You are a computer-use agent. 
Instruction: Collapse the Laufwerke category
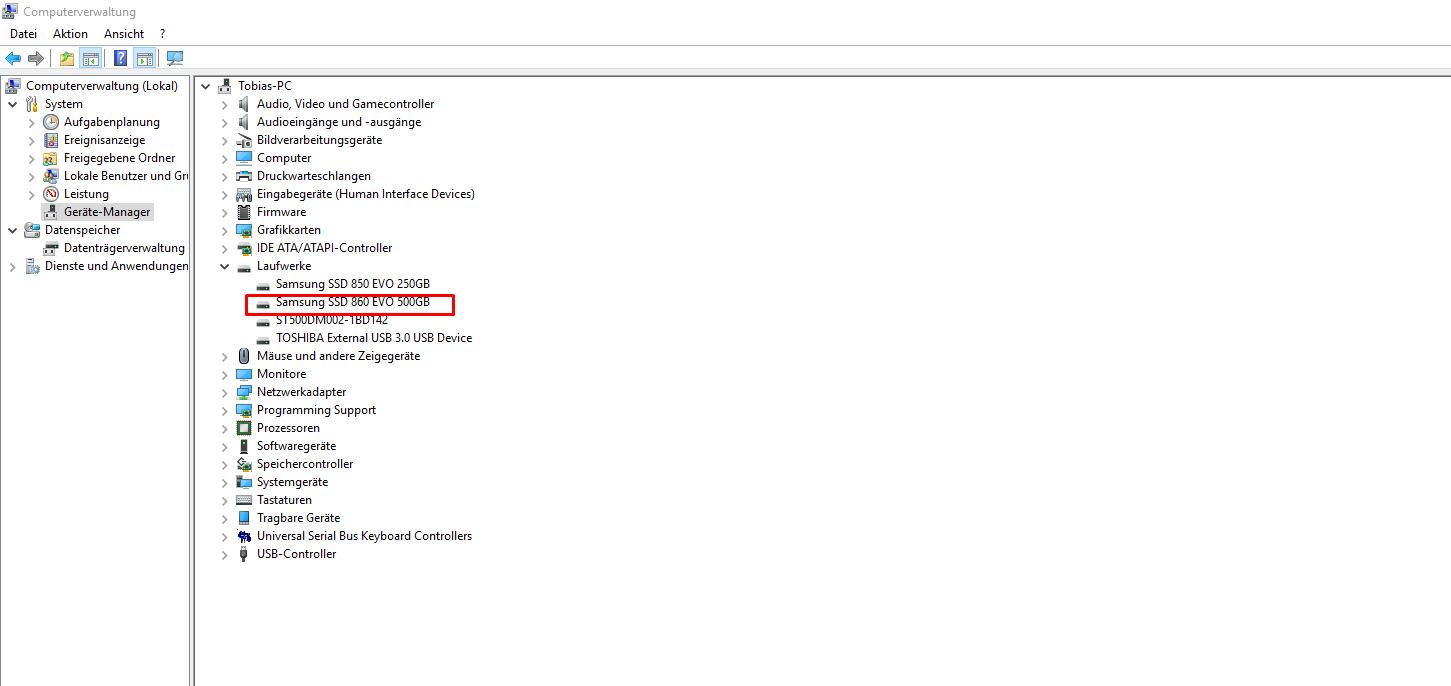click(225, 266)
